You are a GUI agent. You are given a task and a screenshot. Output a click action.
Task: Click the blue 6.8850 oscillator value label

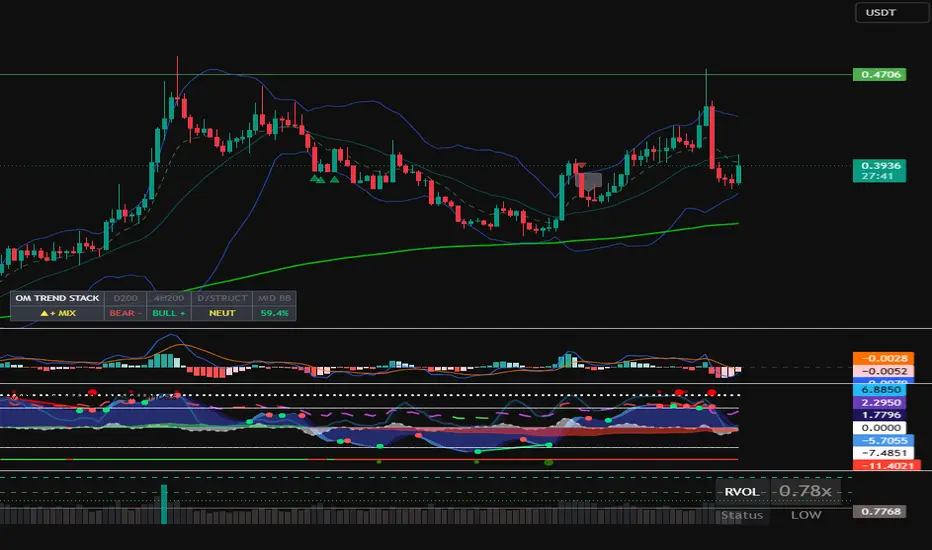click(880, 390)
